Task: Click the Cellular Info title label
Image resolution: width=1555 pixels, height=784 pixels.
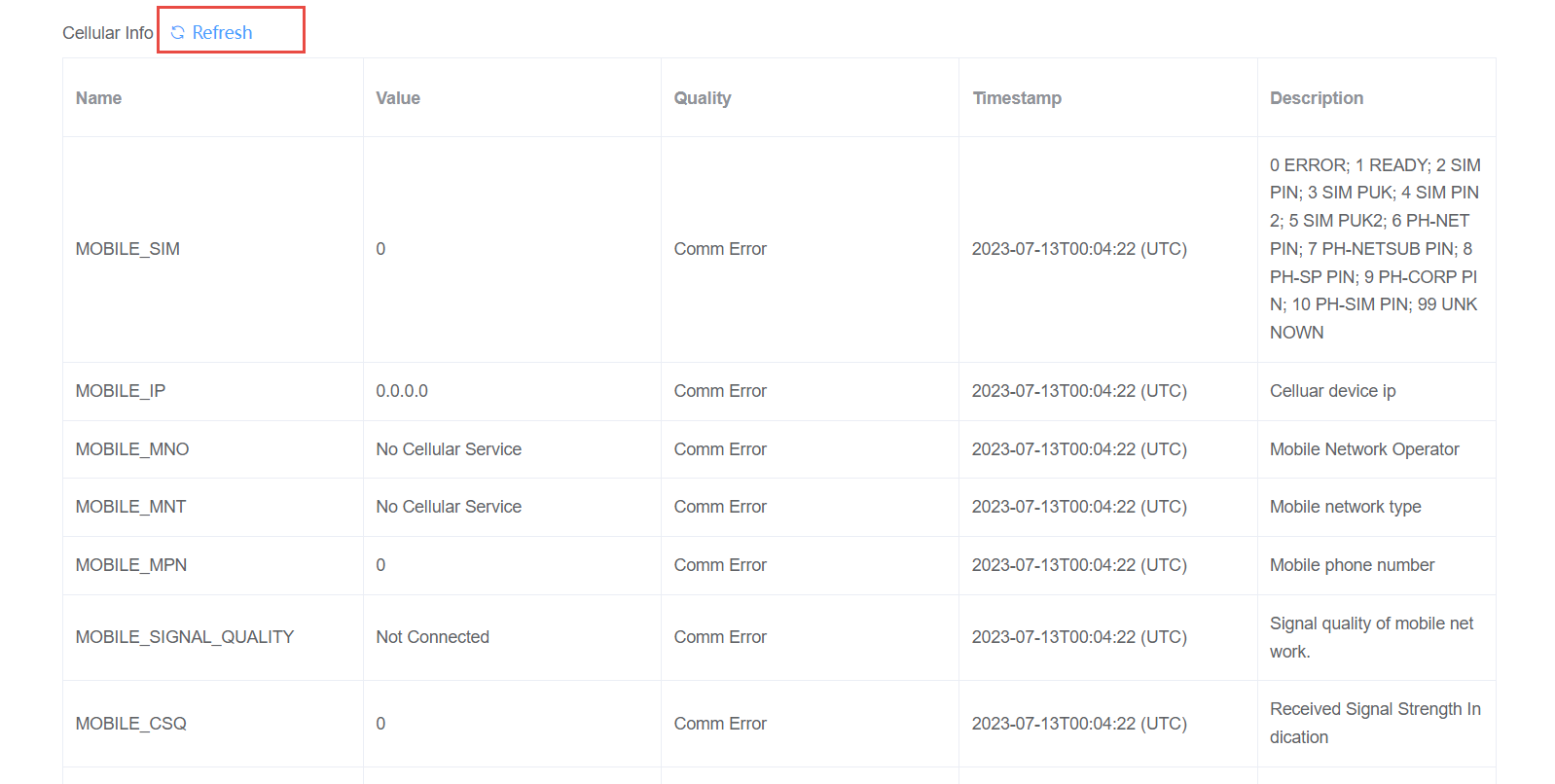Action: (x=107, y=33)
